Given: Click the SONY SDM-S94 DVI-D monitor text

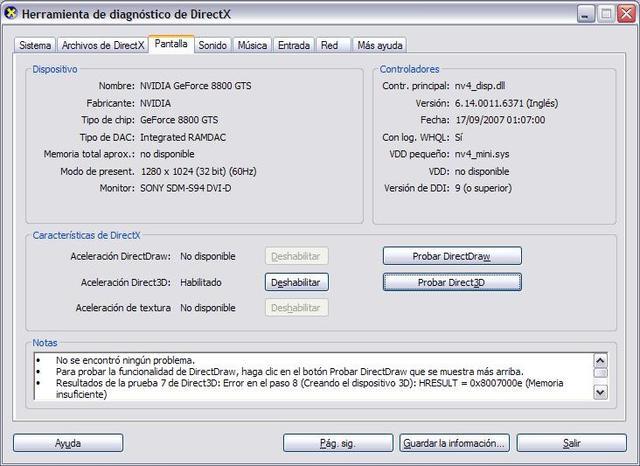Looking at the screenshot, I should [185, 188].
